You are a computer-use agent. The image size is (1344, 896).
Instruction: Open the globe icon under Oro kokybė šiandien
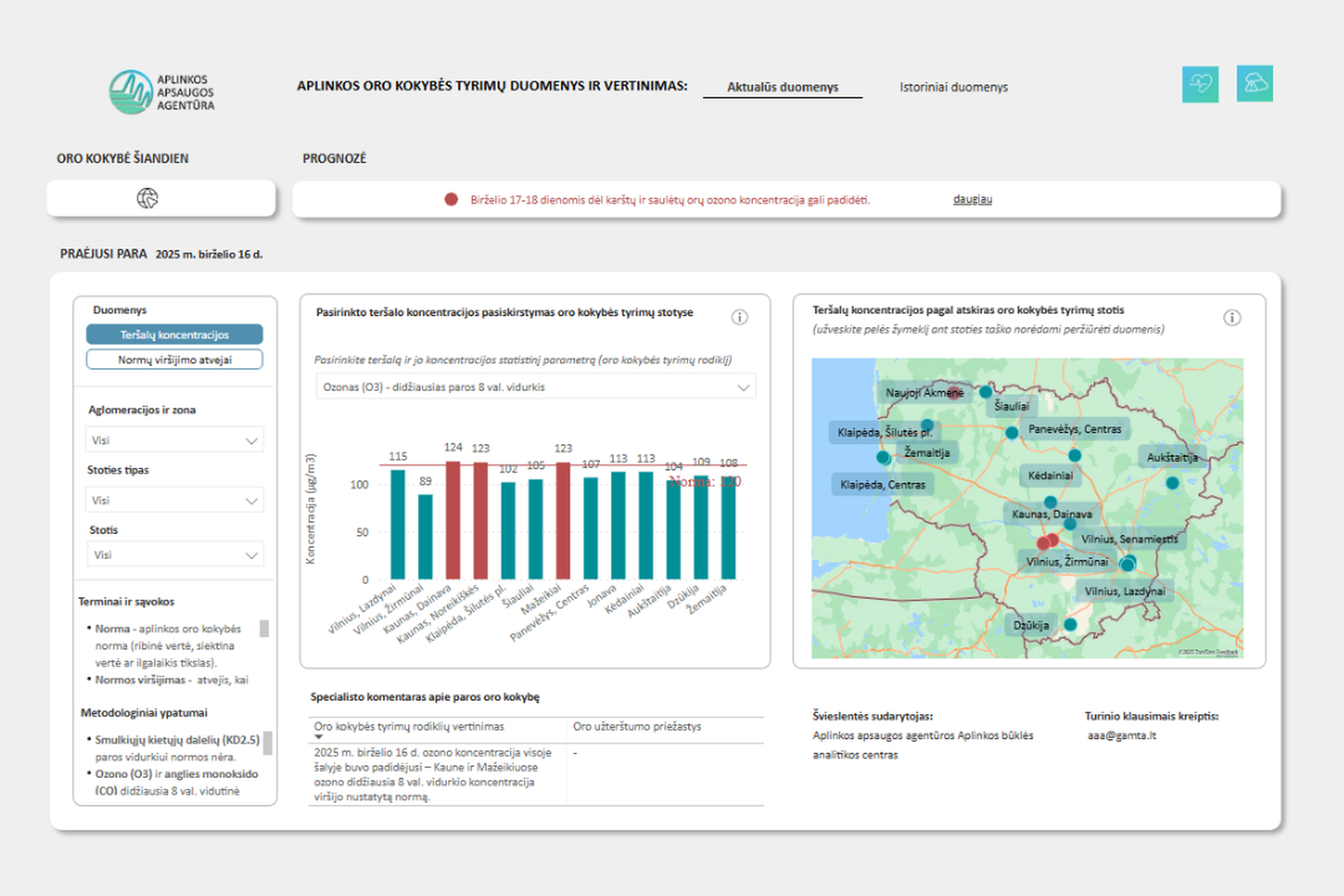(x=147, y=198)
